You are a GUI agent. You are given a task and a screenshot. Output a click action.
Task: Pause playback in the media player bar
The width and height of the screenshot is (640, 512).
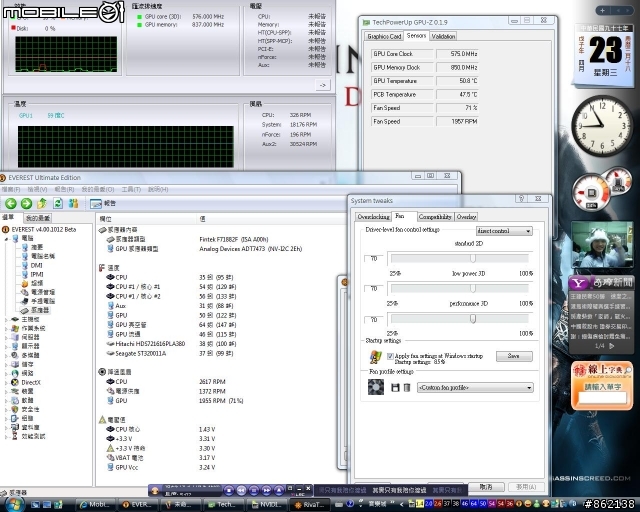tap(254, 490)
